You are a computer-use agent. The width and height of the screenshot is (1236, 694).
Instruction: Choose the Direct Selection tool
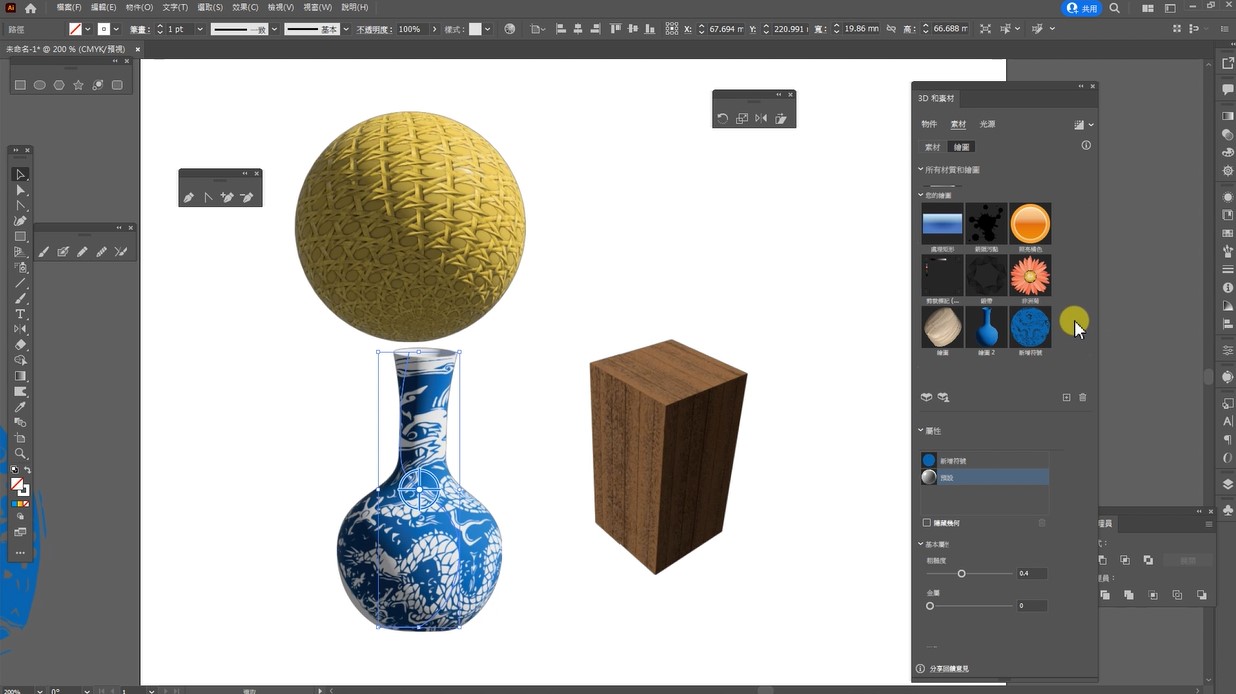[20, 190]
